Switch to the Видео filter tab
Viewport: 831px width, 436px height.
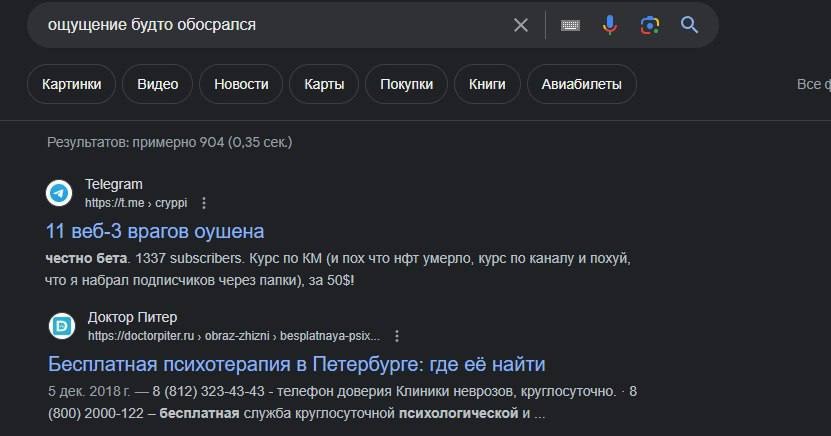click(x=158, y=84)
